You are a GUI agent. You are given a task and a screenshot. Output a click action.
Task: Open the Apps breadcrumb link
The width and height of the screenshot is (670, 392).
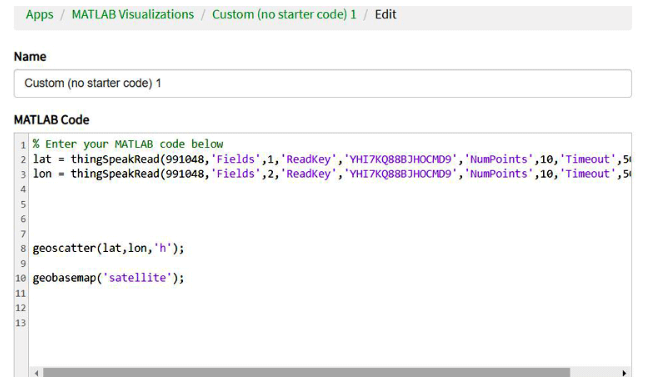(39, 15)
